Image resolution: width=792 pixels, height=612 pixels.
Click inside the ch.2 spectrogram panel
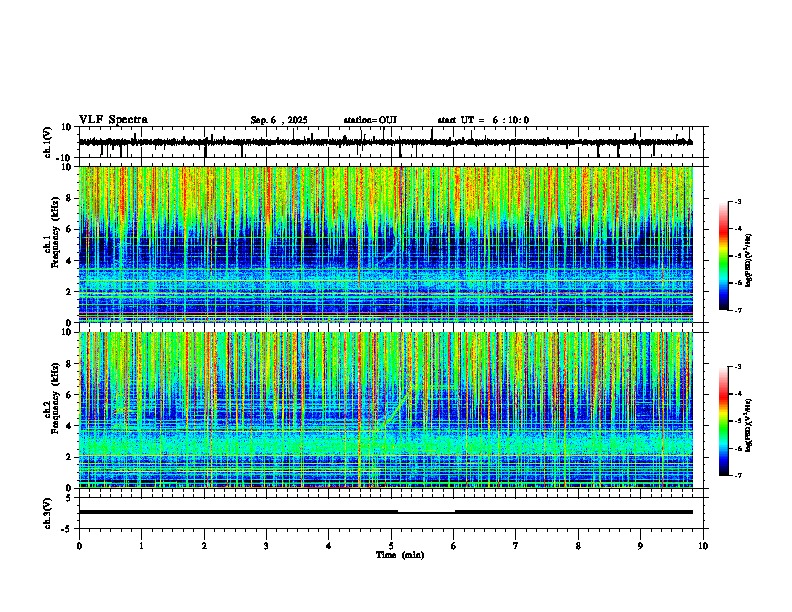pyautogui.click(x=385, y=410)
